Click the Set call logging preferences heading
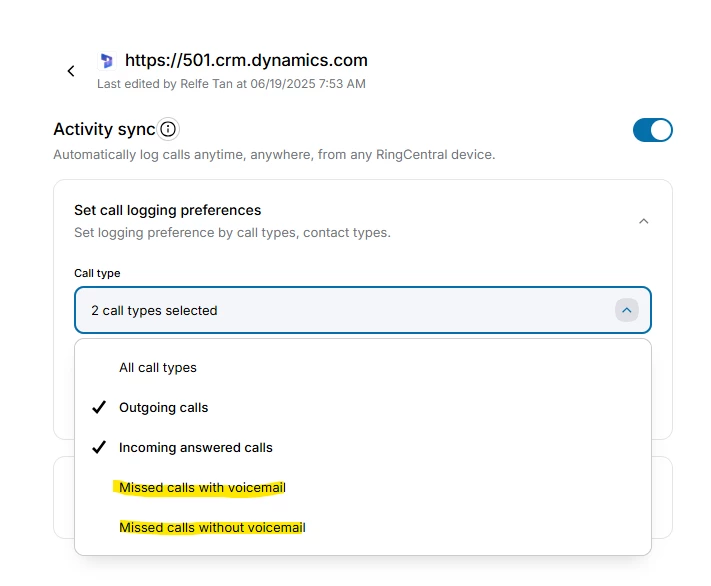 tap(168, 210)
